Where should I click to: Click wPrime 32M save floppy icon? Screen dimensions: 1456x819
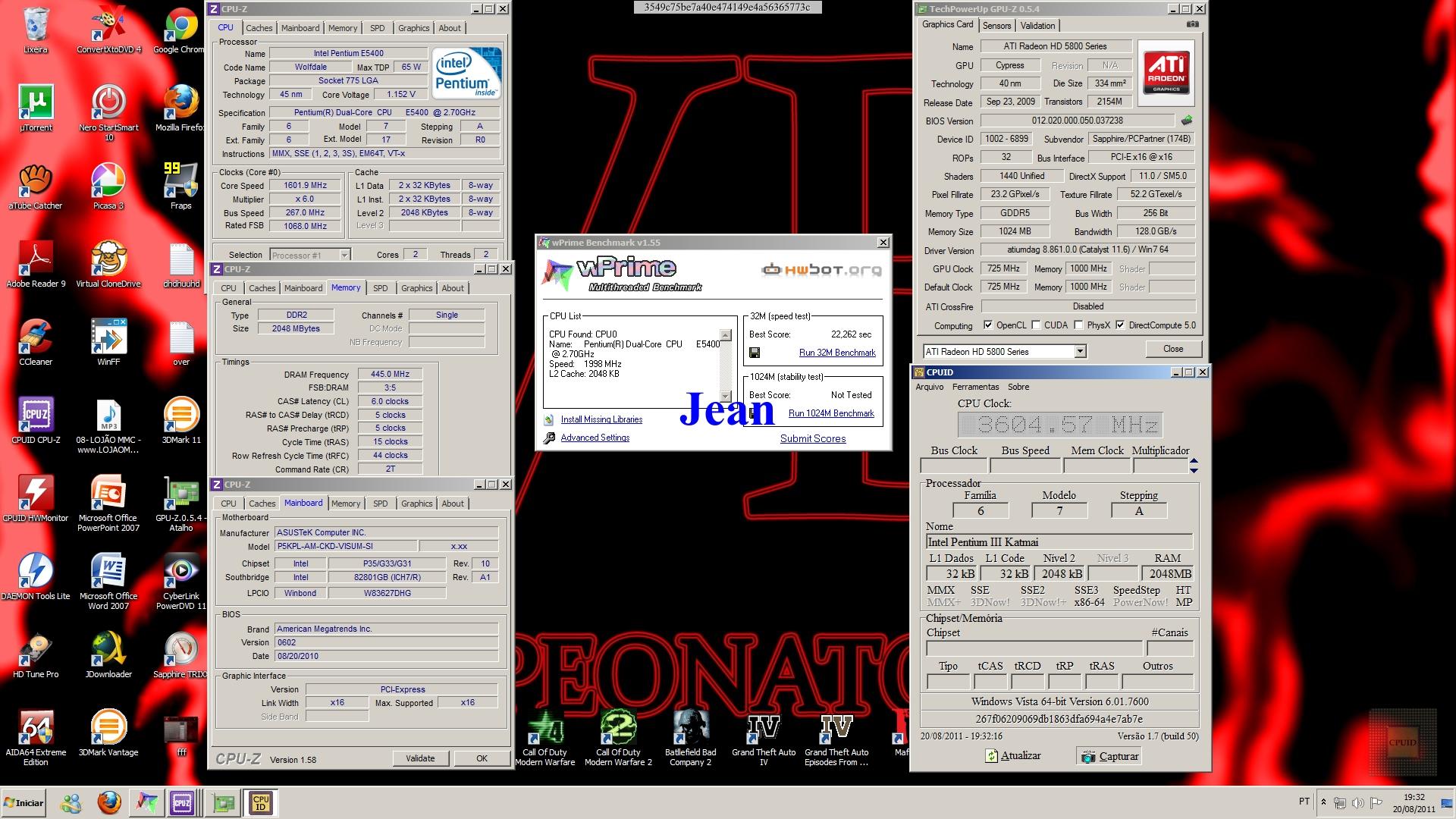pyautogui.click(x=754, y=353)
